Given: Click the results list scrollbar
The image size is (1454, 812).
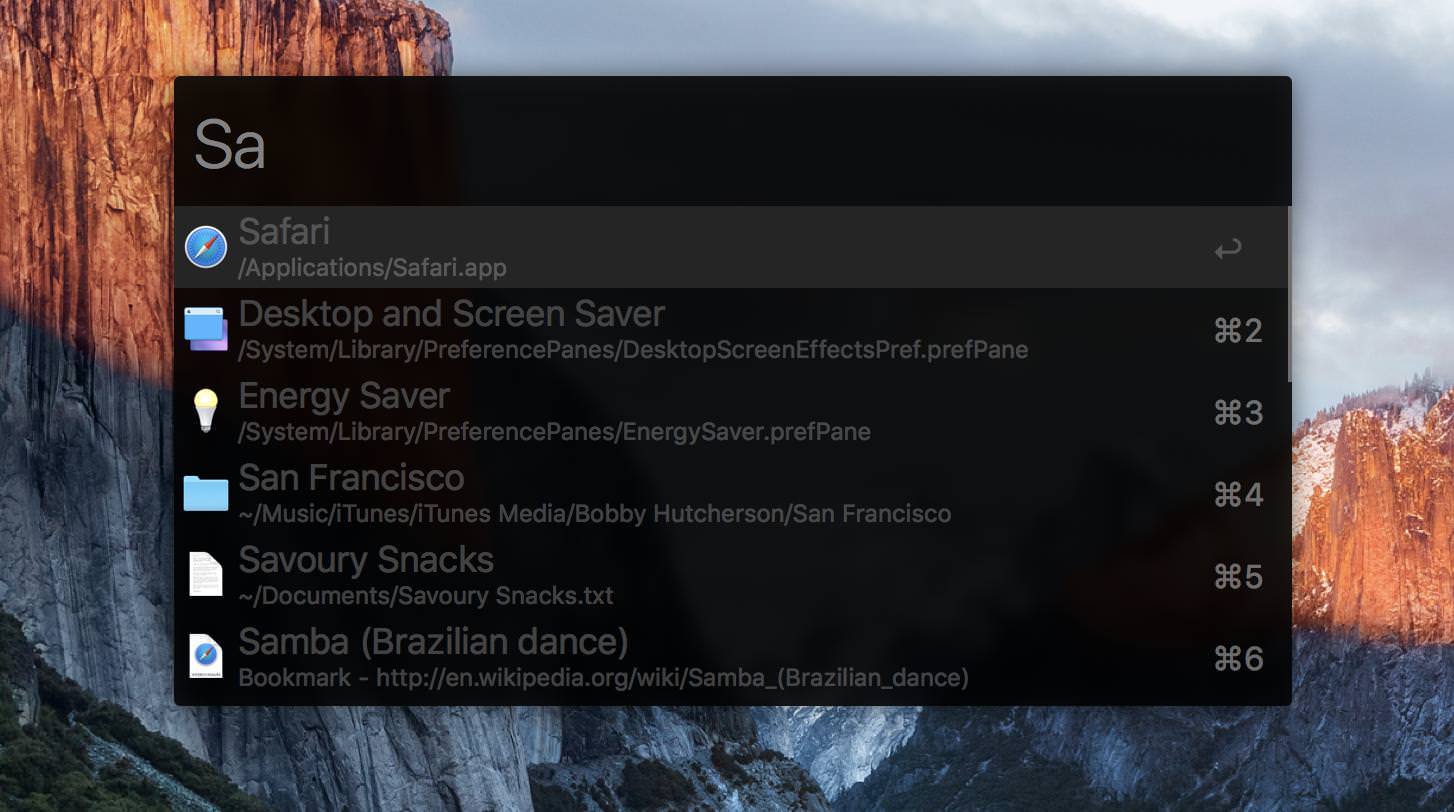Looking at the screenshot, I should 1289,294.
